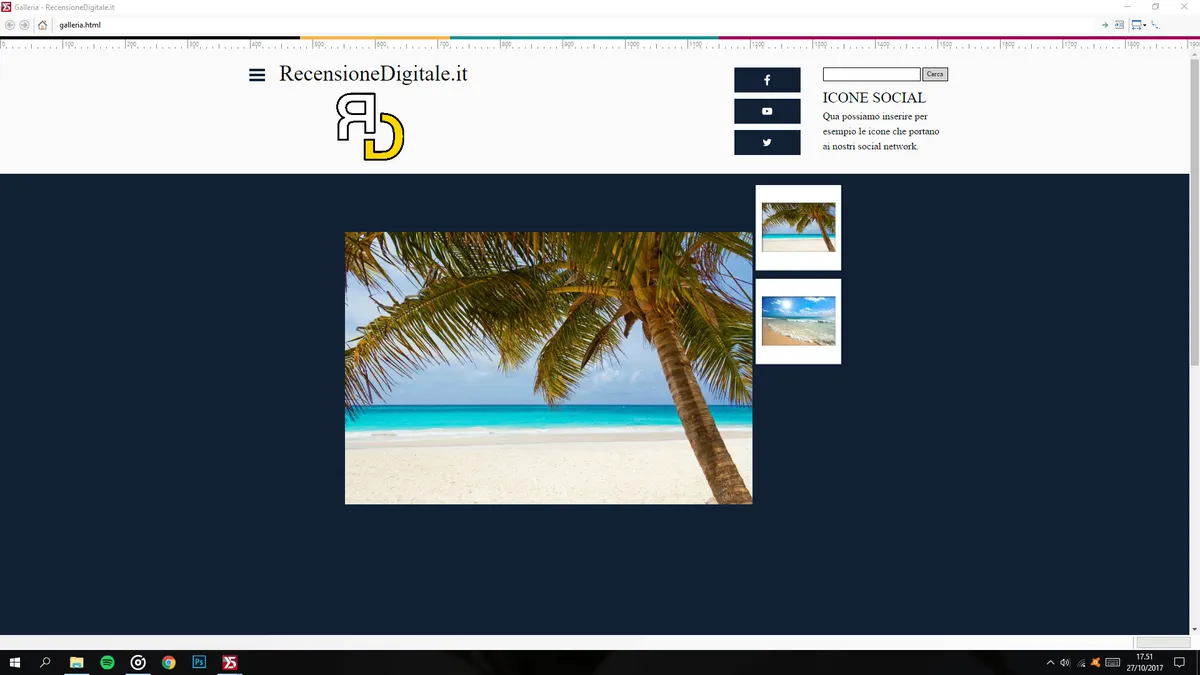Click the orange breakpoint bar on ruler
Viewport: 1200px width, 675px height.
(375, 38)
